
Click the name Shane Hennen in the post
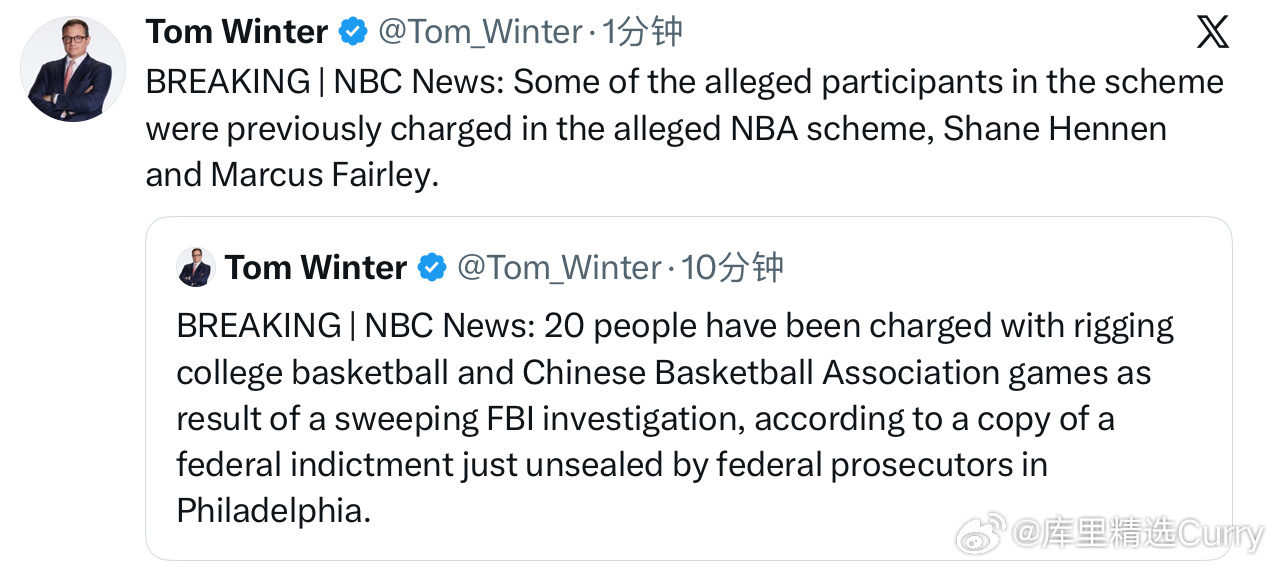tap(1055, 129)
